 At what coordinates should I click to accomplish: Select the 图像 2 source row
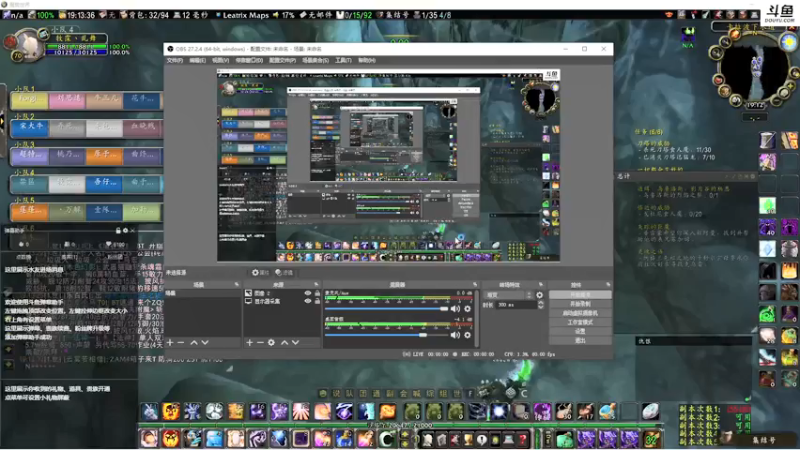(282, 293)
